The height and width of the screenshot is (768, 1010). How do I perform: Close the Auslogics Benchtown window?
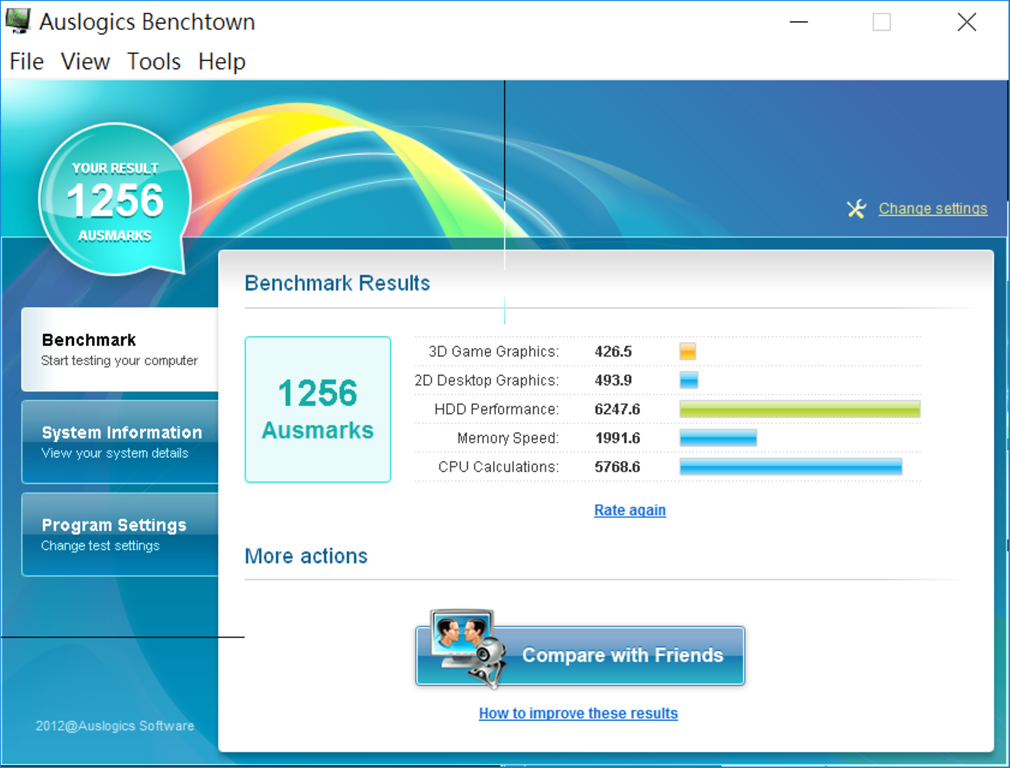[x=966, y=22]
